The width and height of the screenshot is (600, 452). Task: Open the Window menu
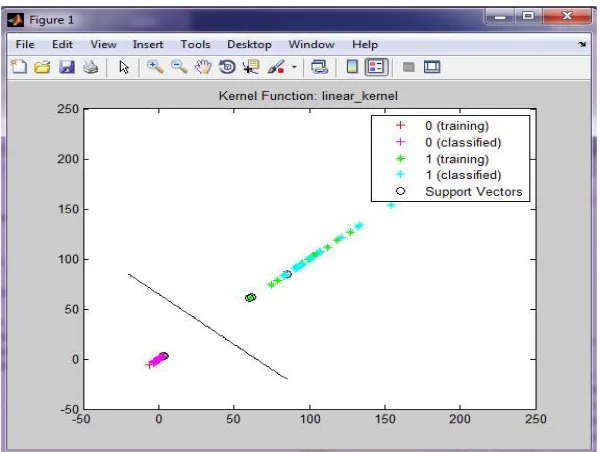[x=311, y=44]
